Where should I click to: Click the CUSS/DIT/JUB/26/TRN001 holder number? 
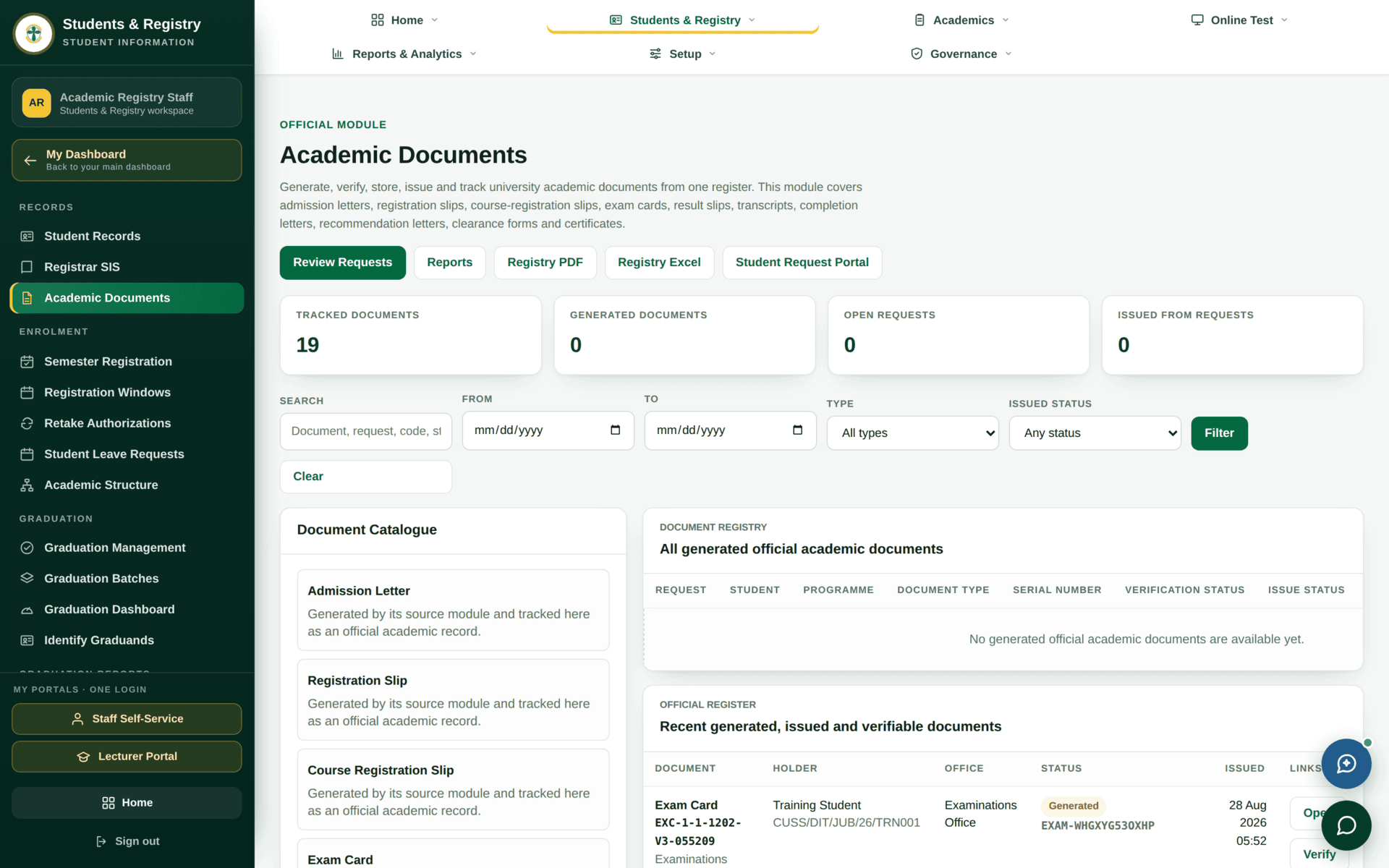pos(846,823)
